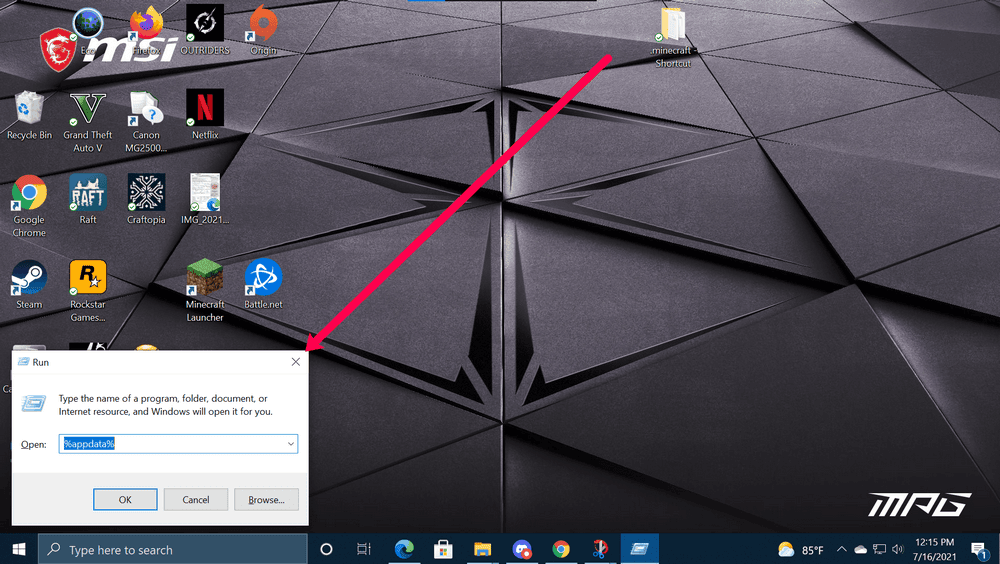Open the notification action center
This screenshot has height=564, width=1000.
click(x=980, y=549)
